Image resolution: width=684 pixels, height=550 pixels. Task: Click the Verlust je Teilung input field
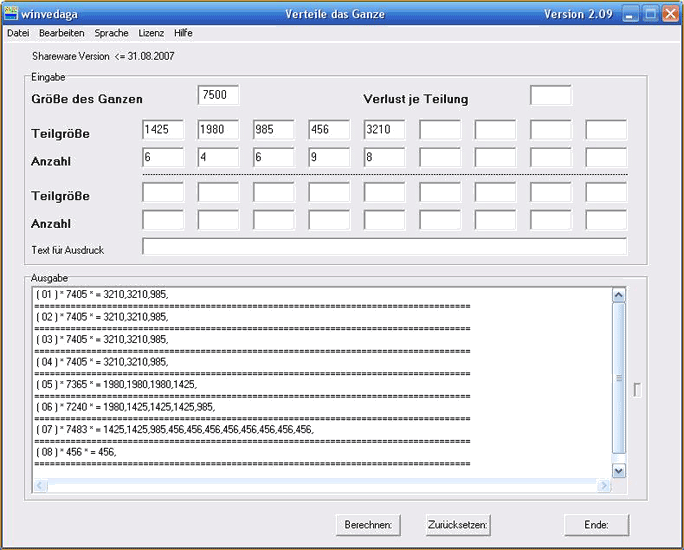[x=550, y=96]
